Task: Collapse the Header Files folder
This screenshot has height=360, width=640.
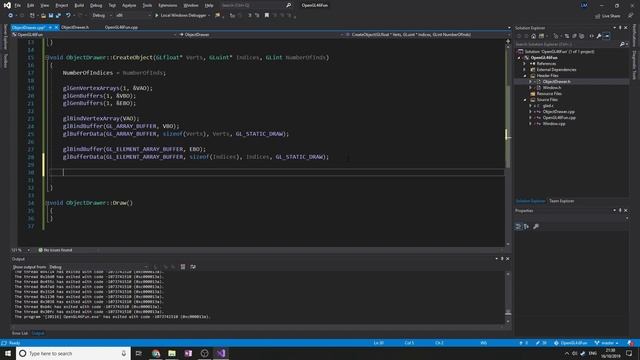Action: pyautogui.click(x=525, y=76)
